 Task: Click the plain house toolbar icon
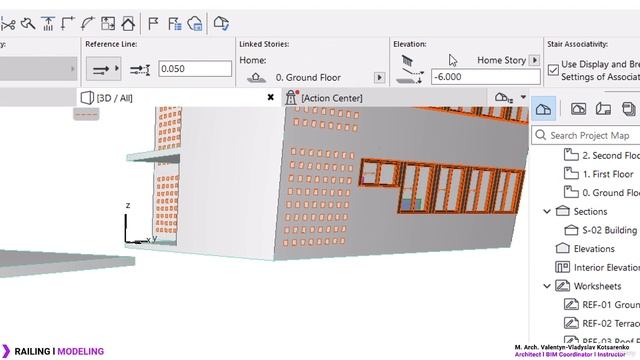coord(128,24)
